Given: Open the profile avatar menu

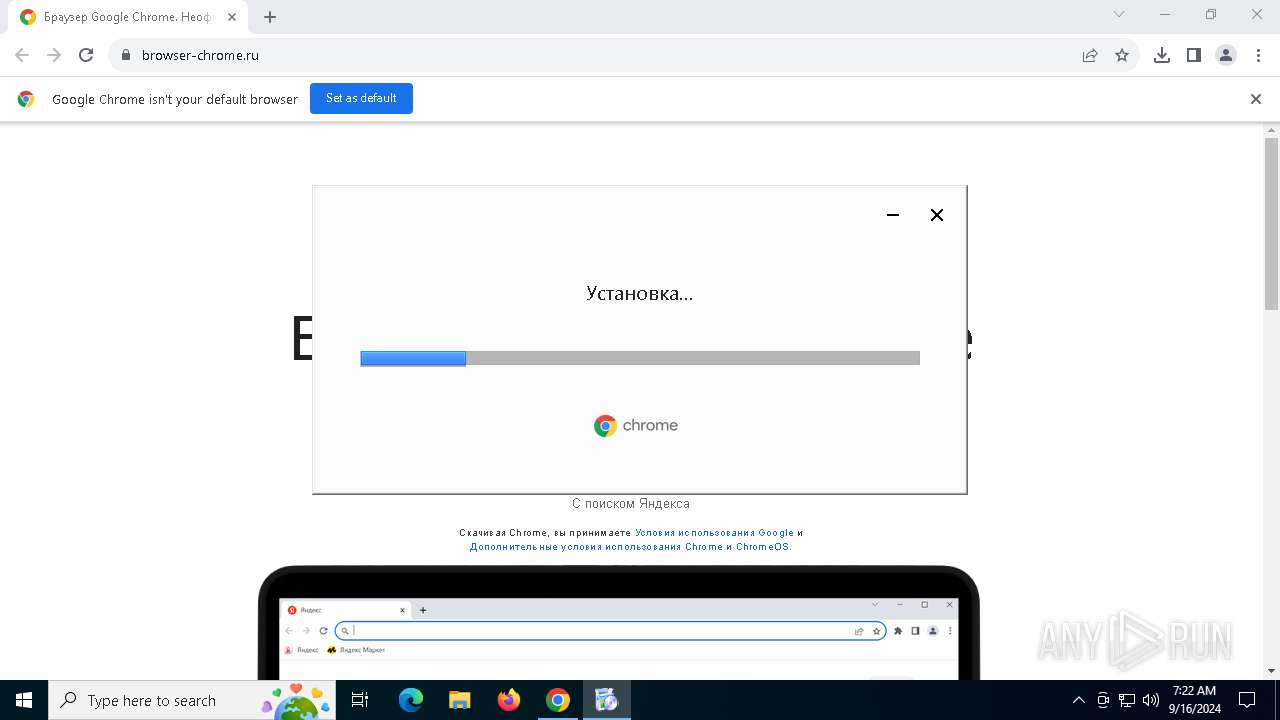Looking at the screenshot, I should coord(1226,55).
